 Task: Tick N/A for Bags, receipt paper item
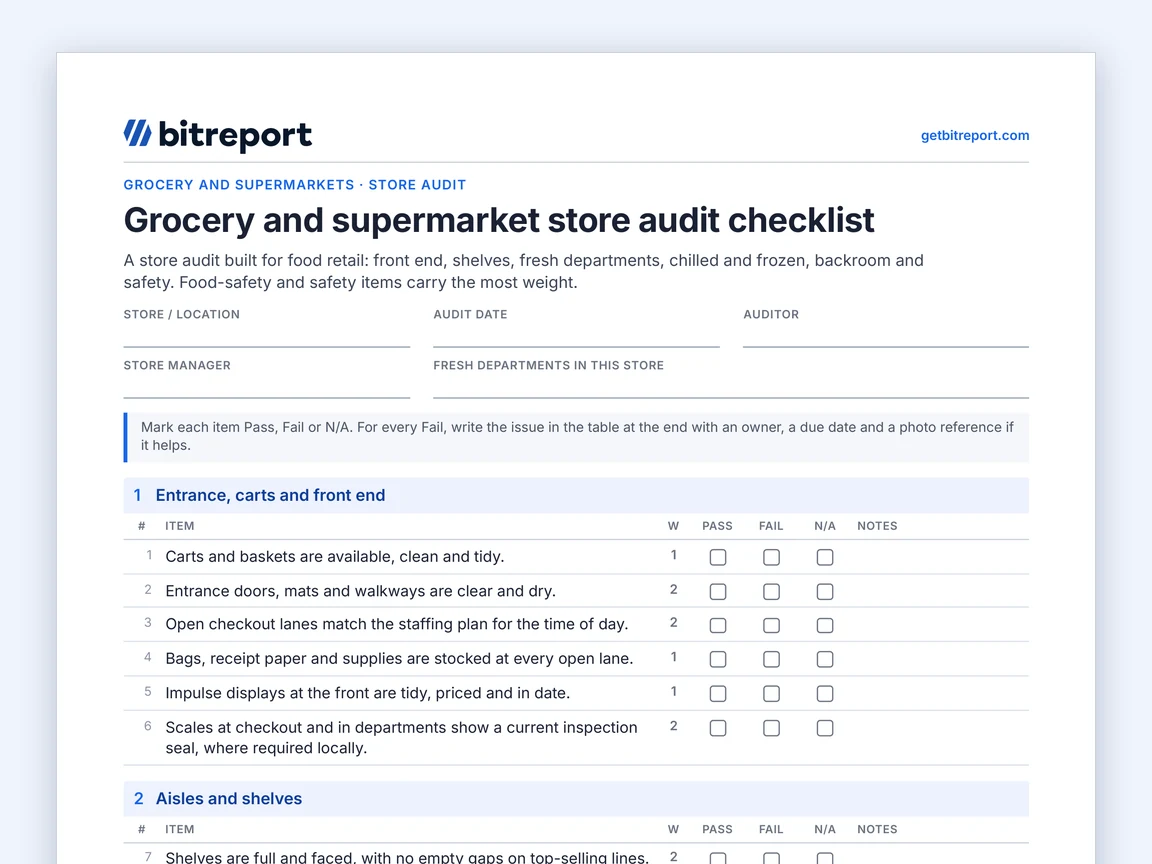click(825, 660)
